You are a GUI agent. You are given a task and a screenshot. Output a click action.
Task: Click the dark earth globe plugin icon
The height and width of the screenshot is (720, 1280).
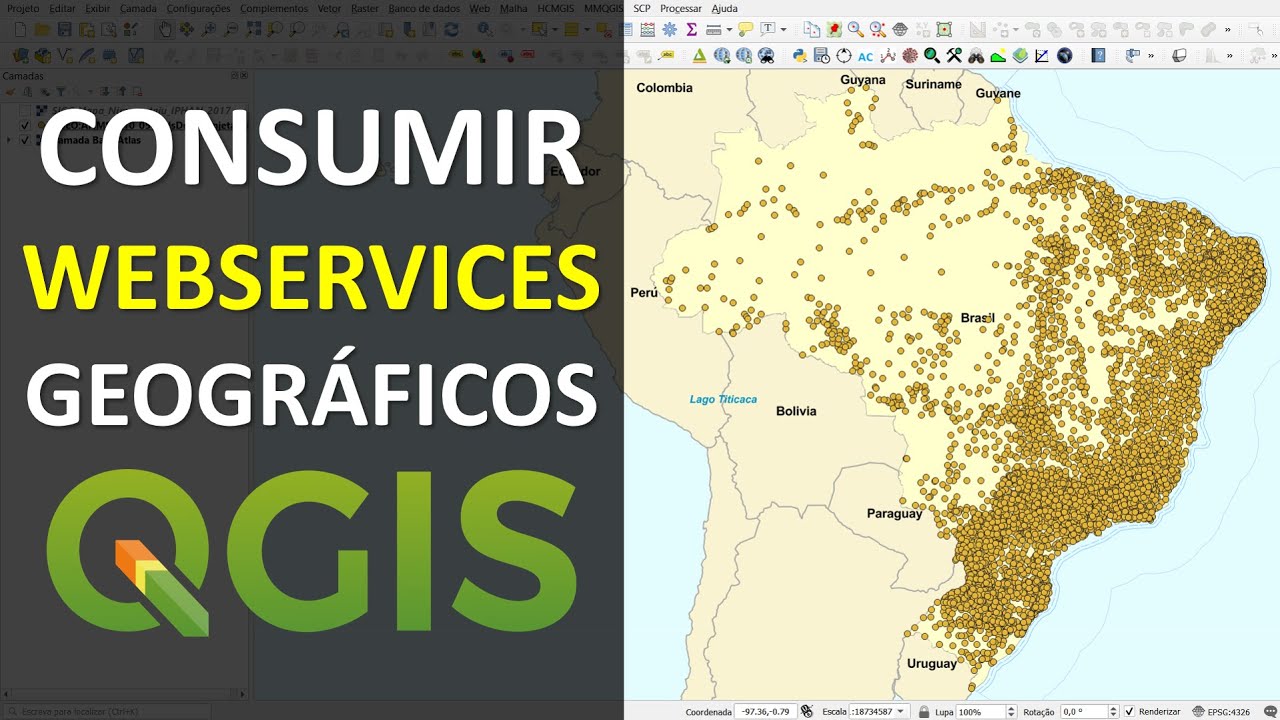point(1064,55)
